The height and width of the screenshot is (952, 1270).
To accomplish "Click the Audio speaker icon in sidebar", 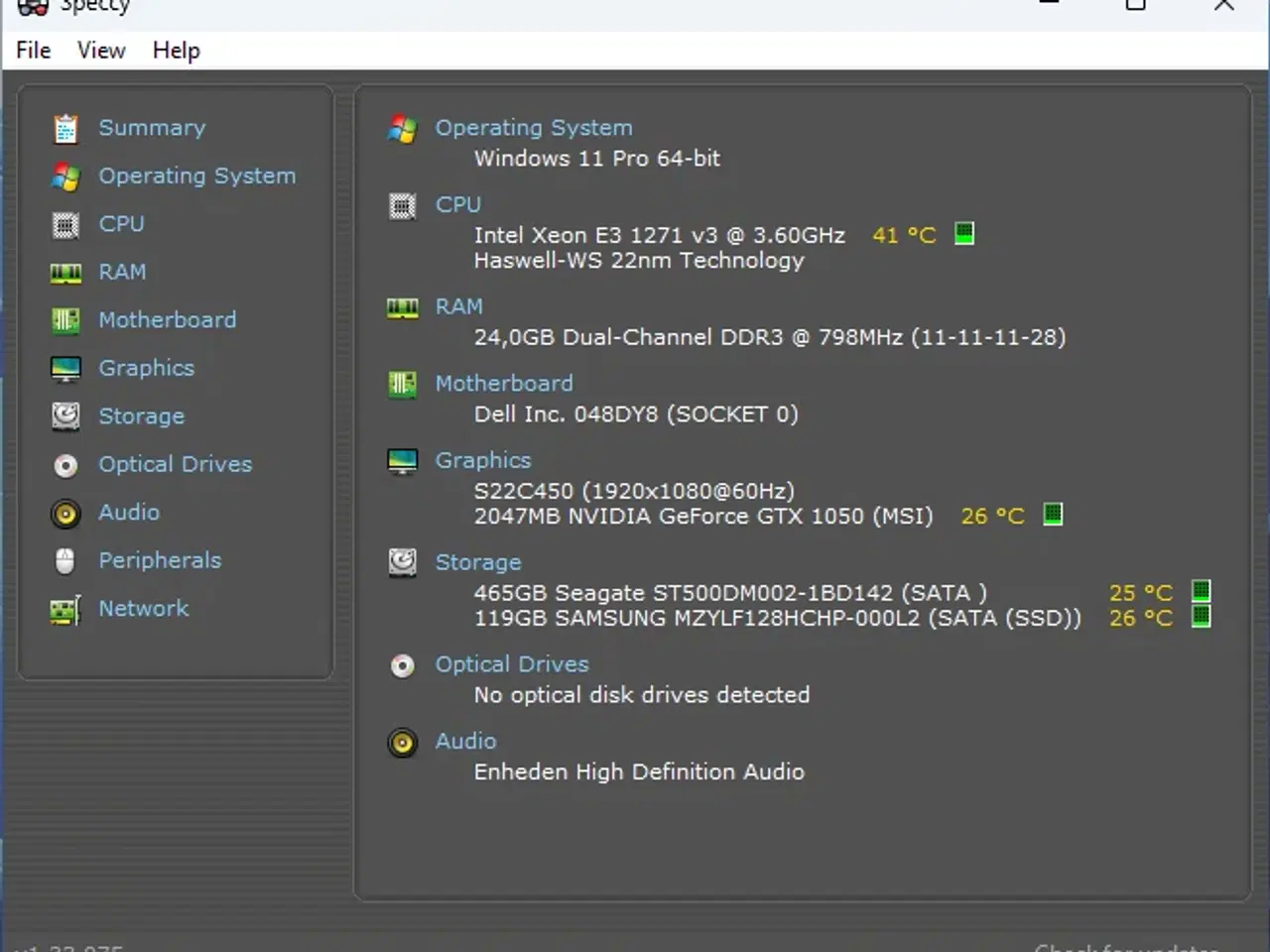I will 65,513.
